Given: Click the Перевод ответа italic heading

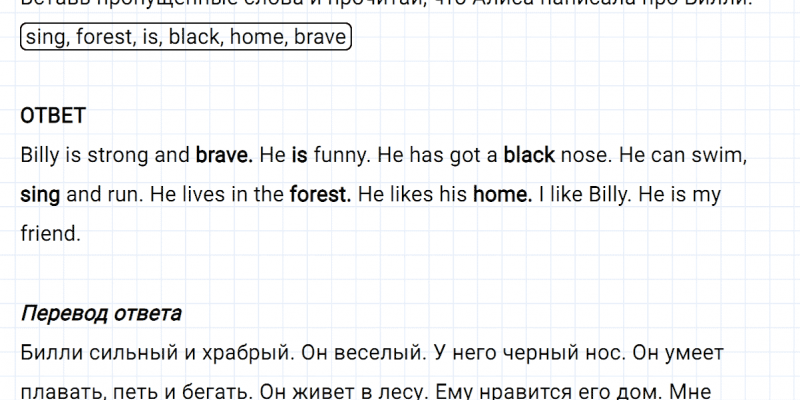Looking at the screenshot, I should [x=101, y=313].
